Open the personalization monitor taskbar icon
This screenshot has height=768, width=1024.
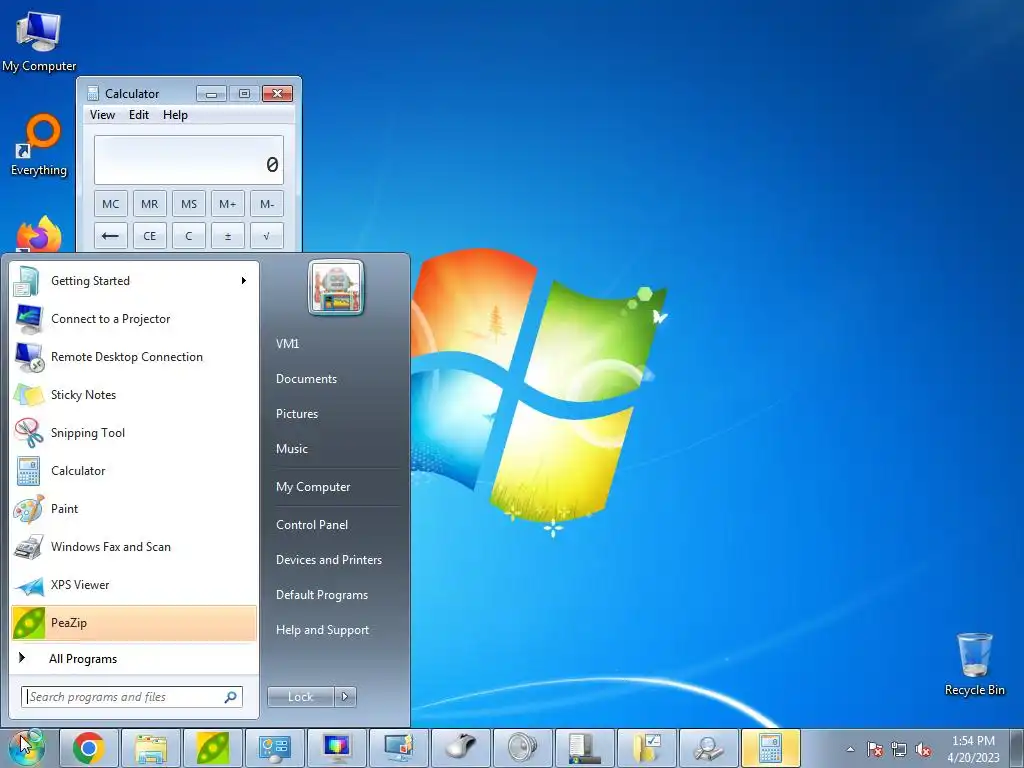[x=399, y=748]
